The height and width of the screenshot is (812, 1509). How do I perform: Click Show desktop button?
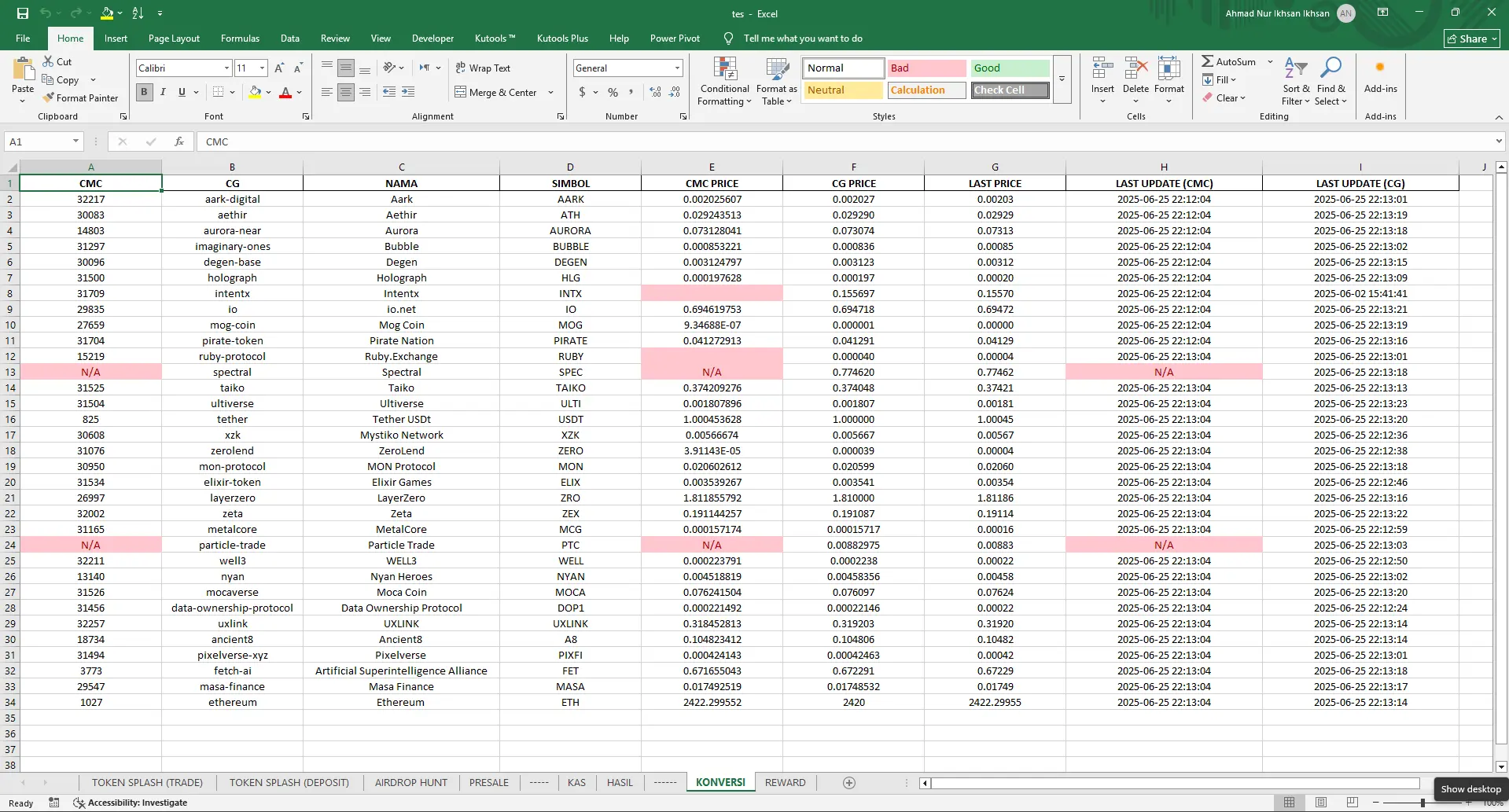tap(1470, 789)
